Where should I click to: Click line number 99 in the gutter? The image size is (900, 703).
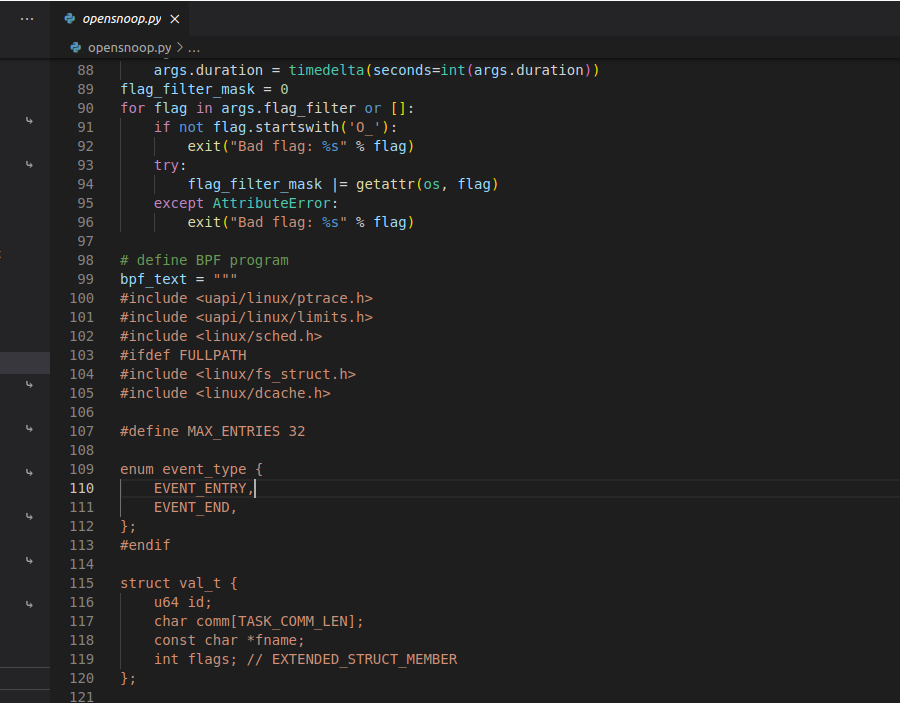point(85,279)
